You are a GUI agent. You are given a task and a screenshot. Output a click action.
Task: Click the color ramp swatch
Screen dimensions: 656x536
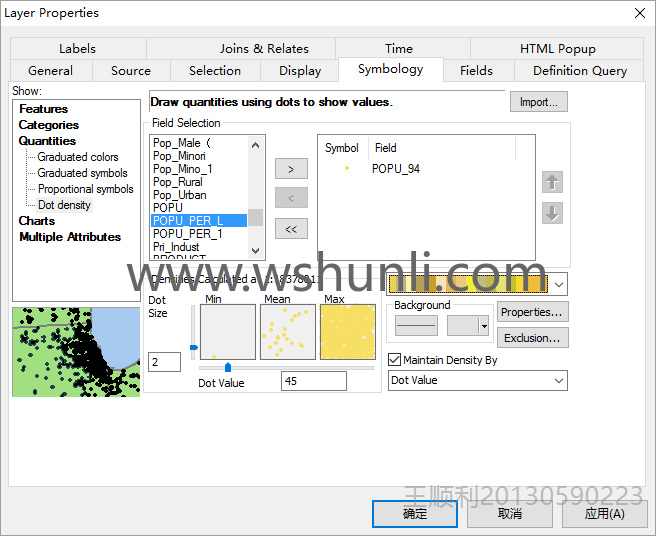pos(468,285)
